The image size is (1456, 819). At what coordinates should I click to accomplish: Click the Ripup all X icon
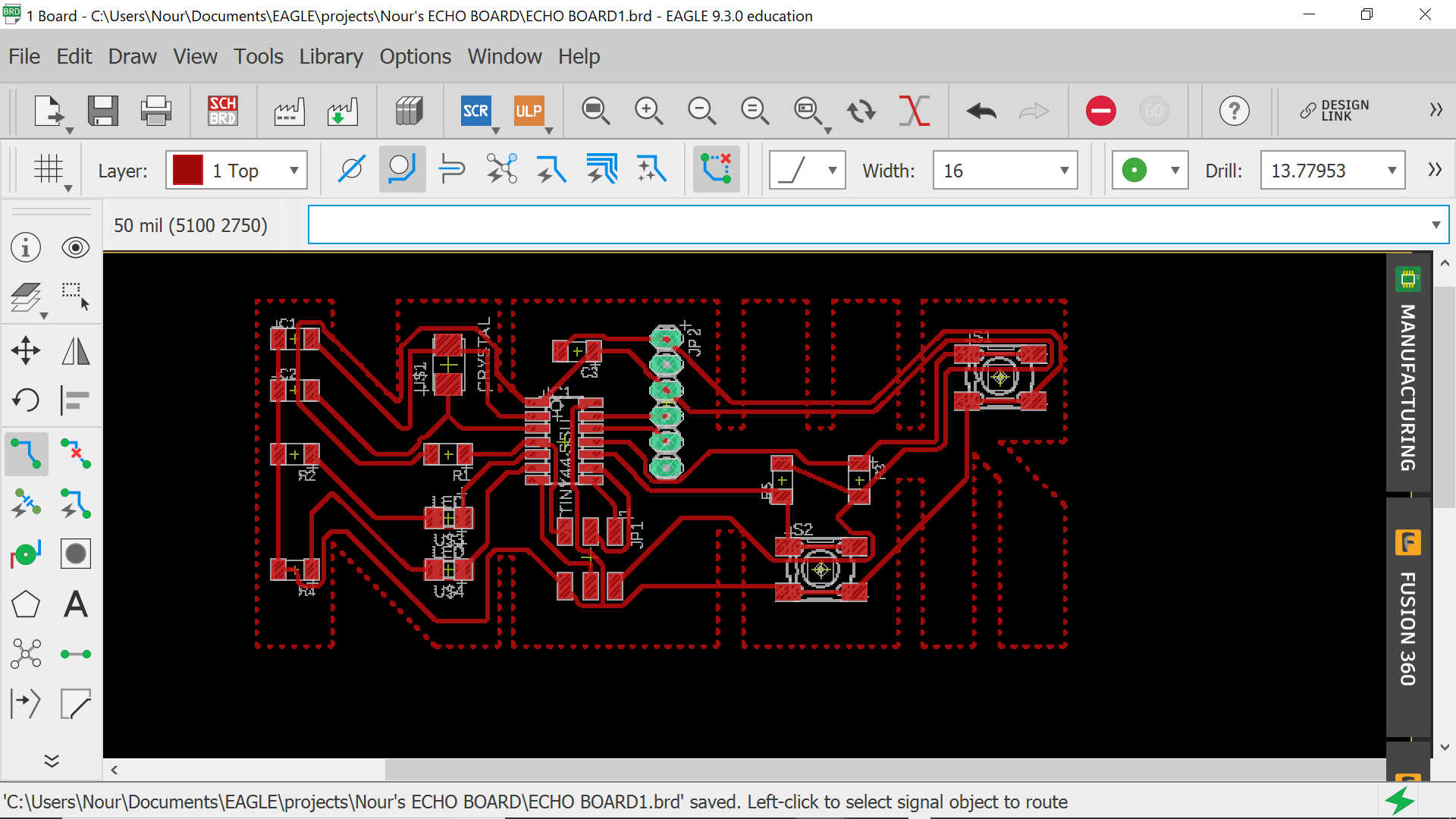click(x=914, y=111)
